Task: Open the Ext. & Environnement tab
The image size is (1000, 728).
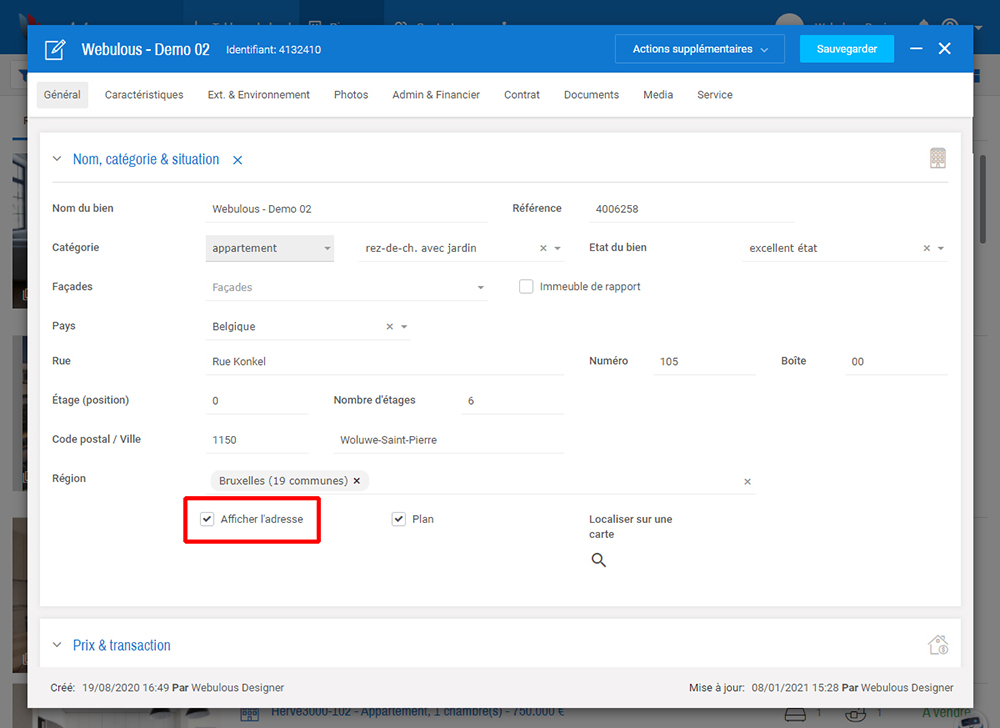Action: coord(258,95)
